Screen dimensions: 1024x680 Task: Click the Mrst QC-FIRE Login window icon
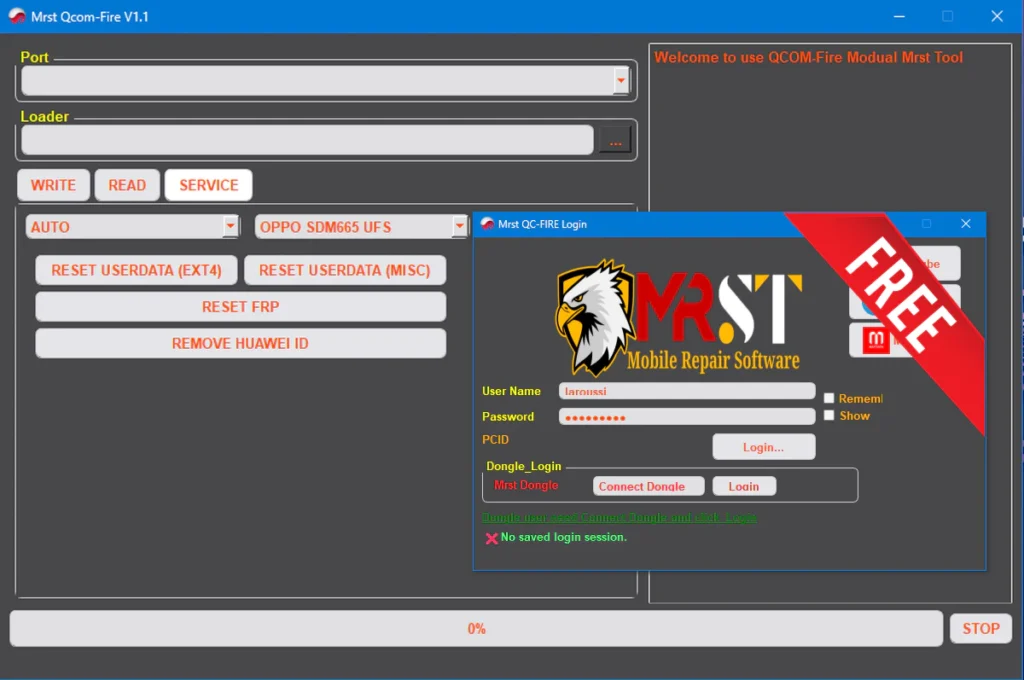point(487,224)
